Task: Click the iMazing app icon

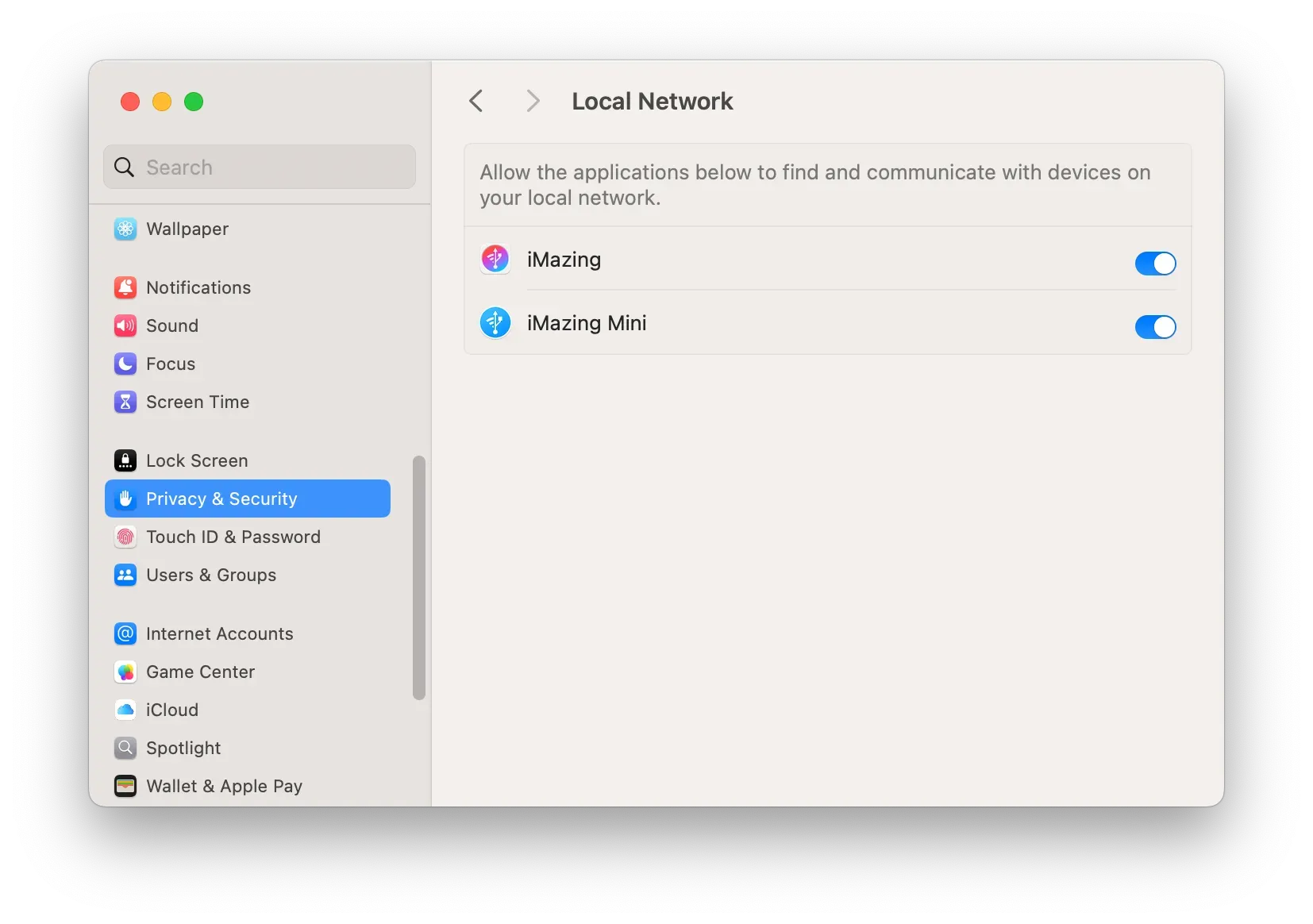Action: pyautogui.click(x=495, y=259)
